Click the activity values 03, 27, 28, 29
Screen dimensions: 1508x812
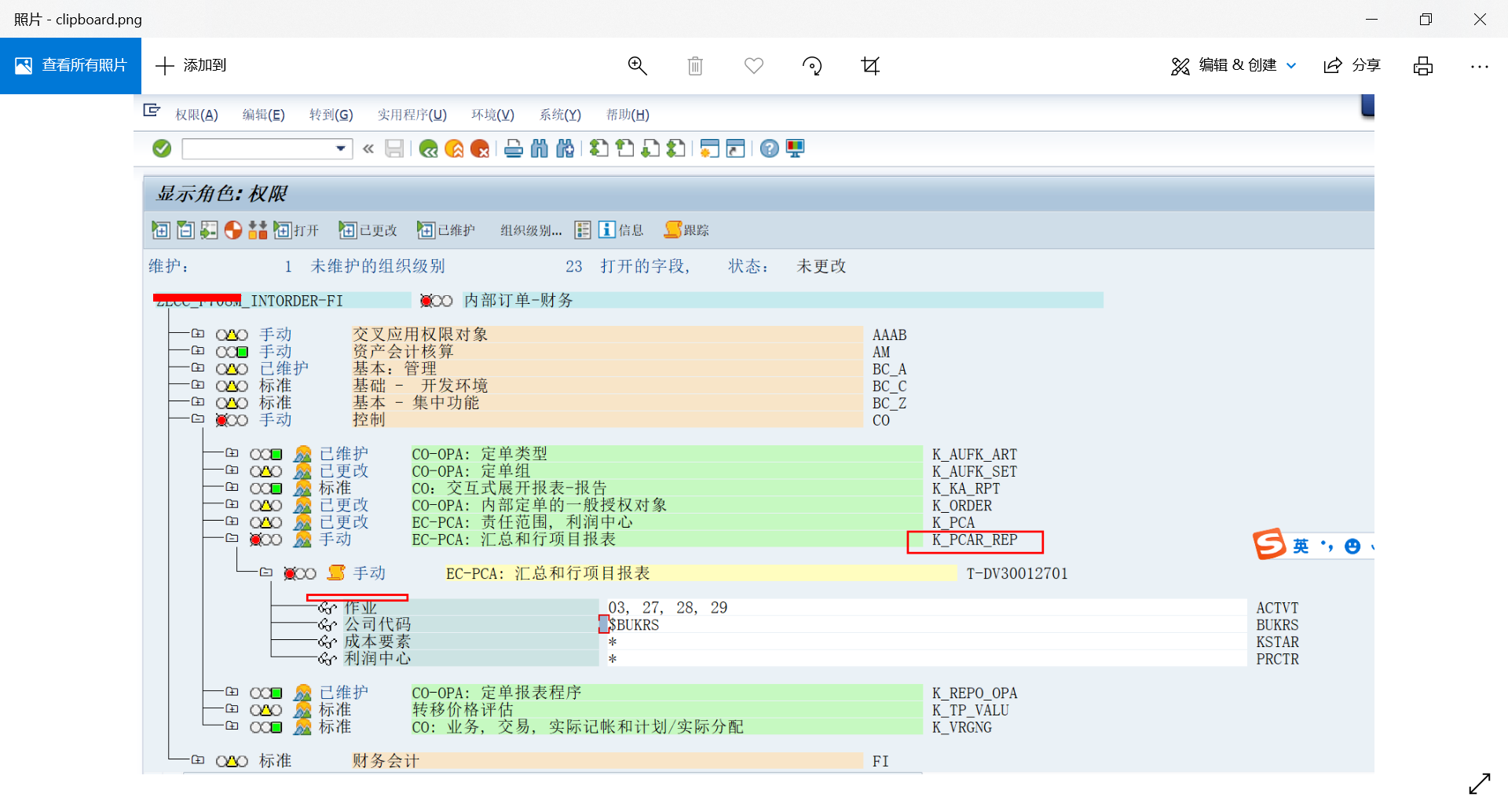click(x=668, y=608)
